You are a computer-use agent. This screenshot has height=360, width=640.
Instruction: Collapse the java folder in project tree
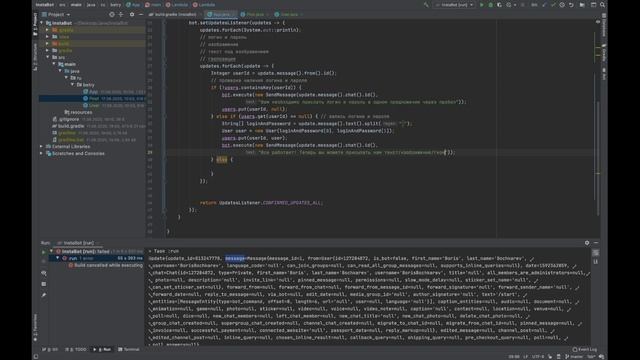pos(60,71)
